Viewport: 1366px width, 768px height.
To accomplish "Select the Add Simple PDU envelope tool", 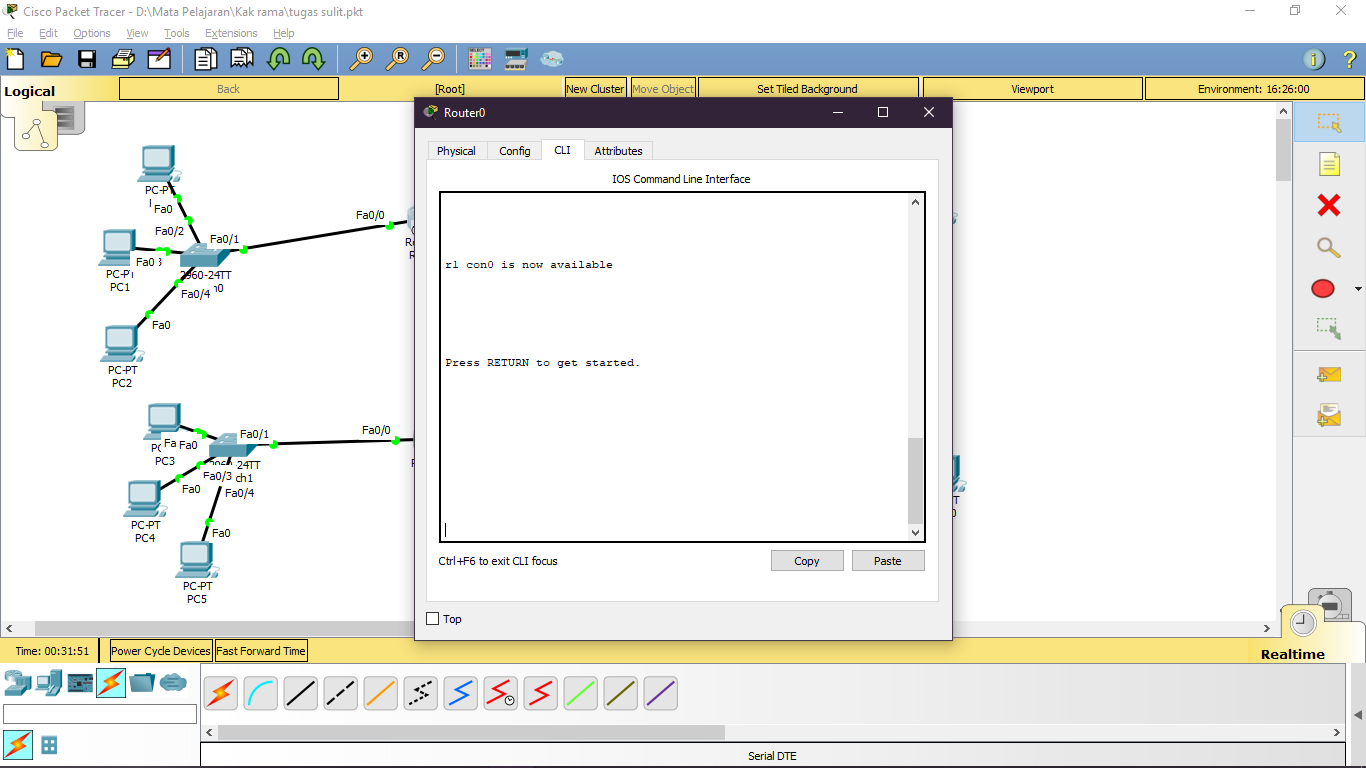I will coord(1328,374).
